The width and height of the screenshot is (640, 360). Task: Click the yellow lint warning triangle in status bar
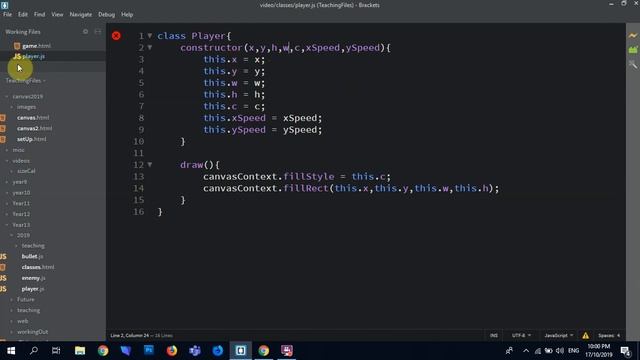point(585,336)
